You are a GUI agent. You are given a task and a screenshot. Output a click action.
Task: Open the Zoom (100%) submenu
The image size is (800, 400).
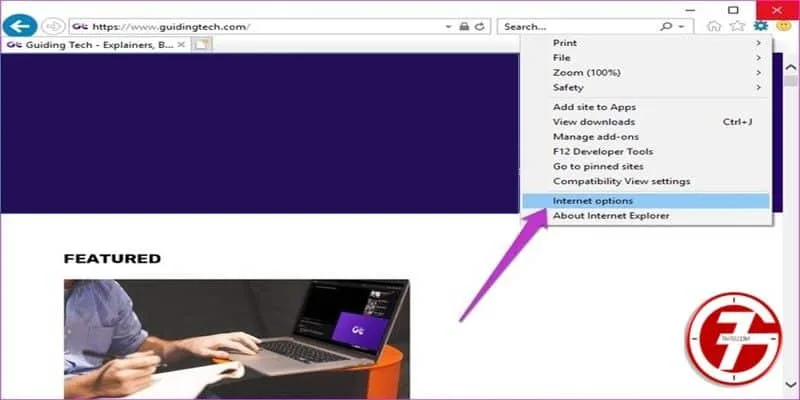pos(646,72)
